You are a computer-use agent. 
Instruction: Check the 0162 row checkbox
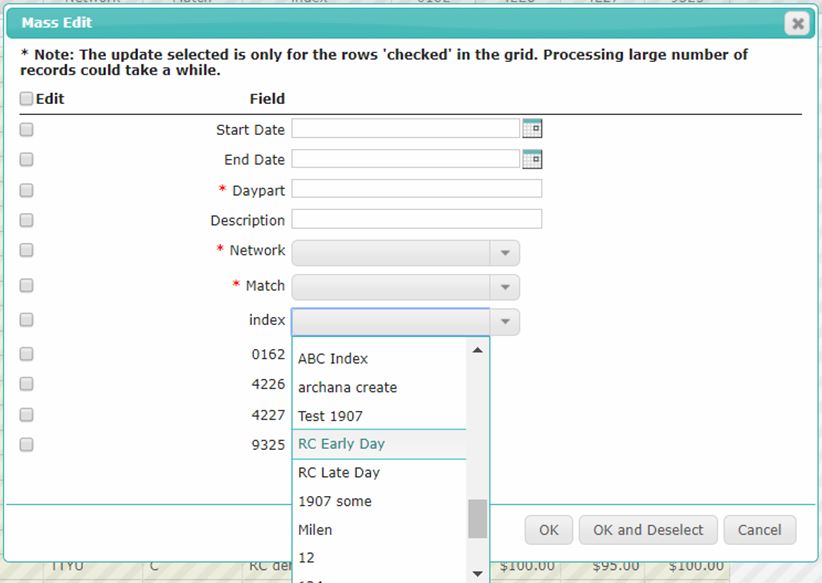coord(26,354)
